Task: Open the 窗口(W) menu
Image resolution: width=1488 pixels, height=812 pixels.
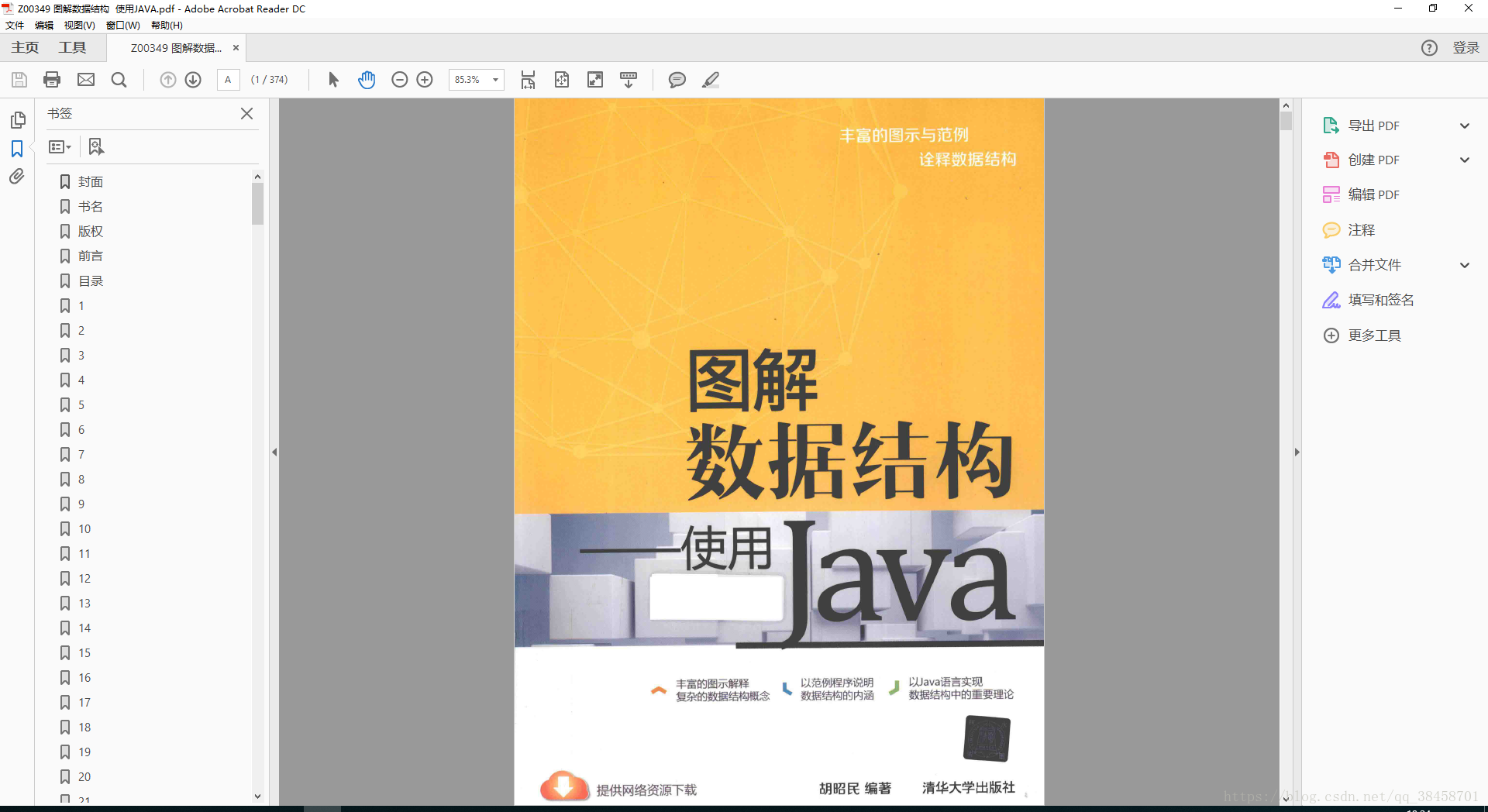Action: (123, 26)
